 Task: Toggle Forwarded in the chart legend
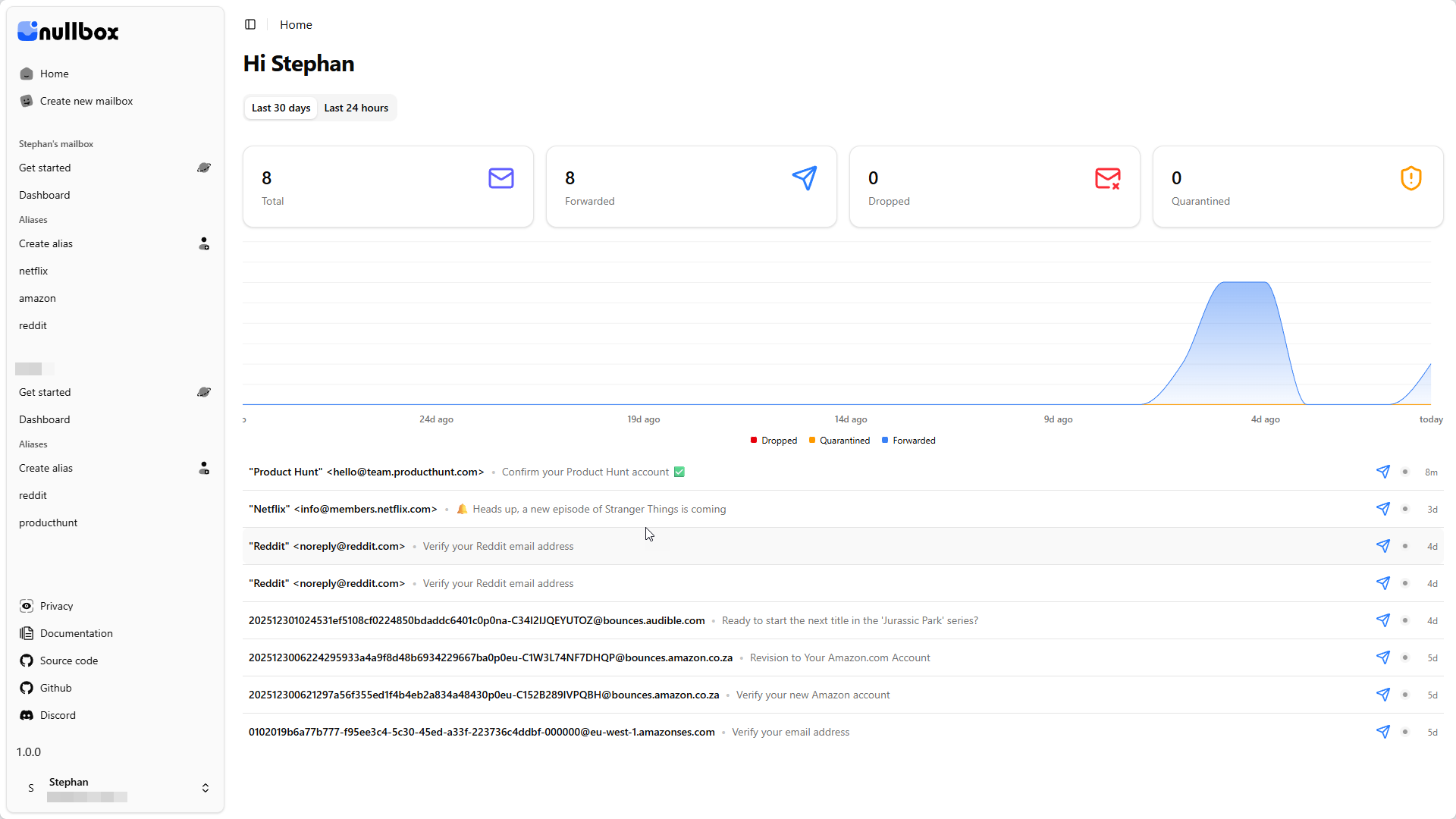908,441
